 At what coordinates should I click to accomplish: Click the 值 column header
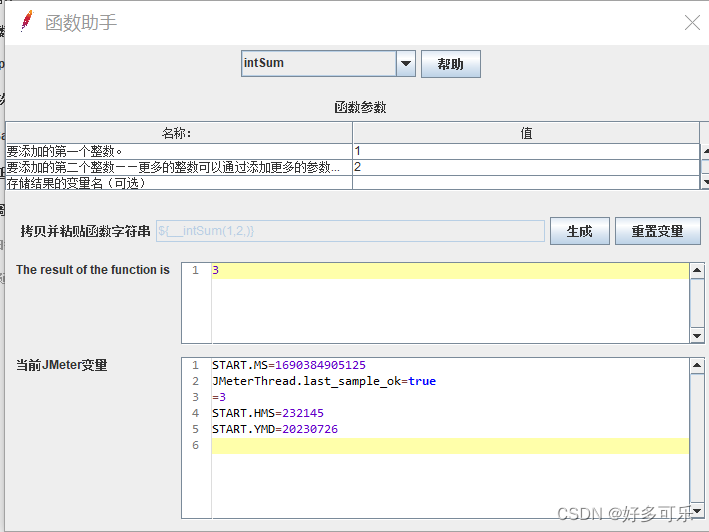pyautogui.click(x=526, y=133)
